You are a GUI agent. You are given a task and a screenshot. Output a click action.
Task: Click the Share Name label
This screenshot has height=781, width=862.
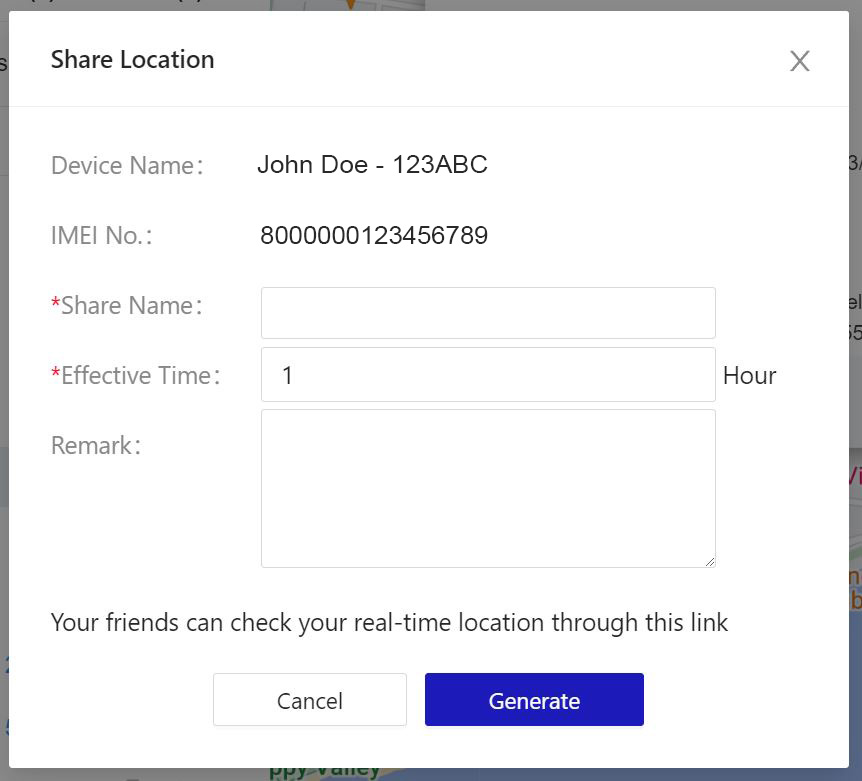coord(132,306)
